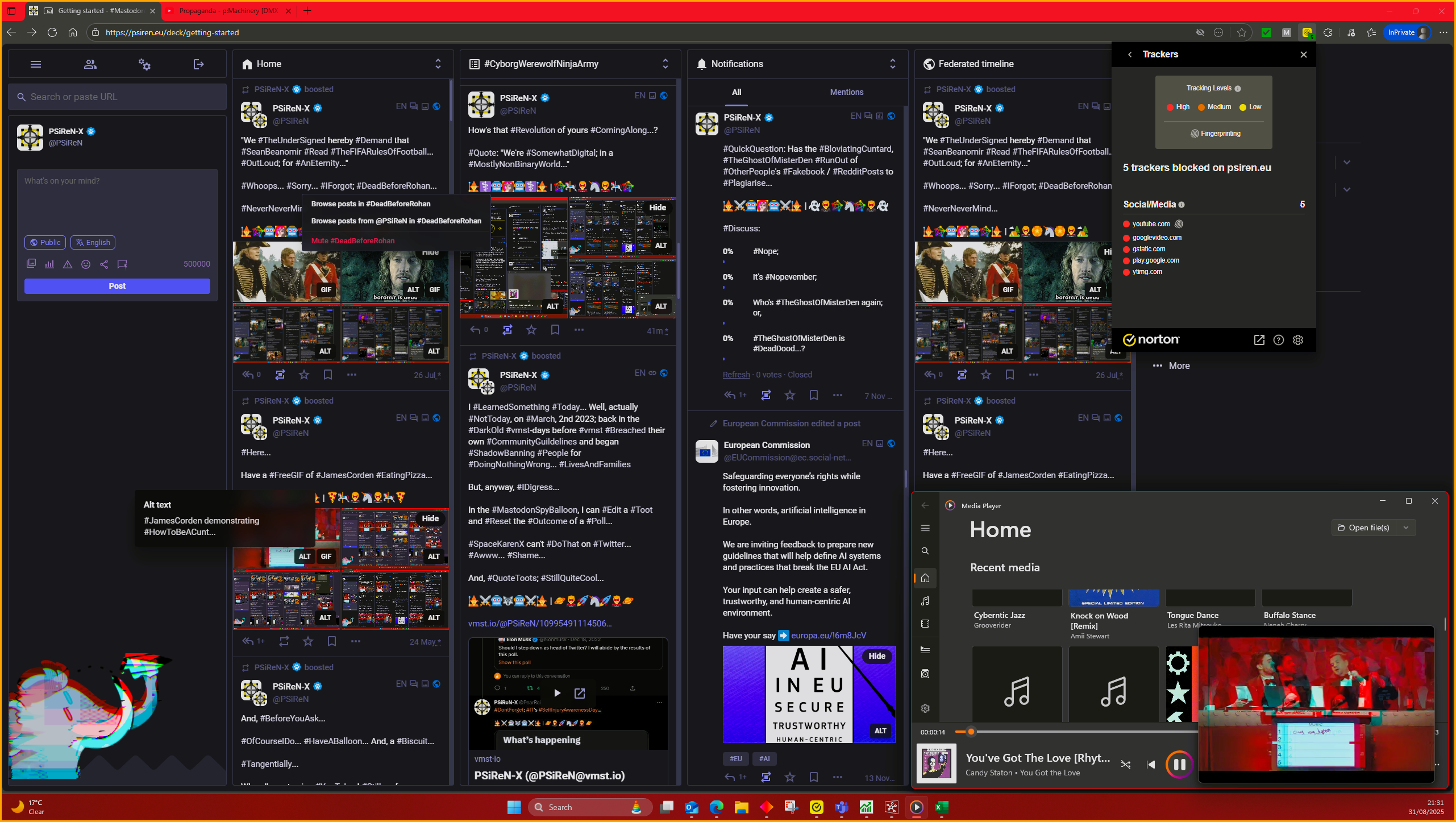The height and width of the screenshot is (822, 1456).
Task: Open the emoji picker in compose box
Action: (86, 264)
